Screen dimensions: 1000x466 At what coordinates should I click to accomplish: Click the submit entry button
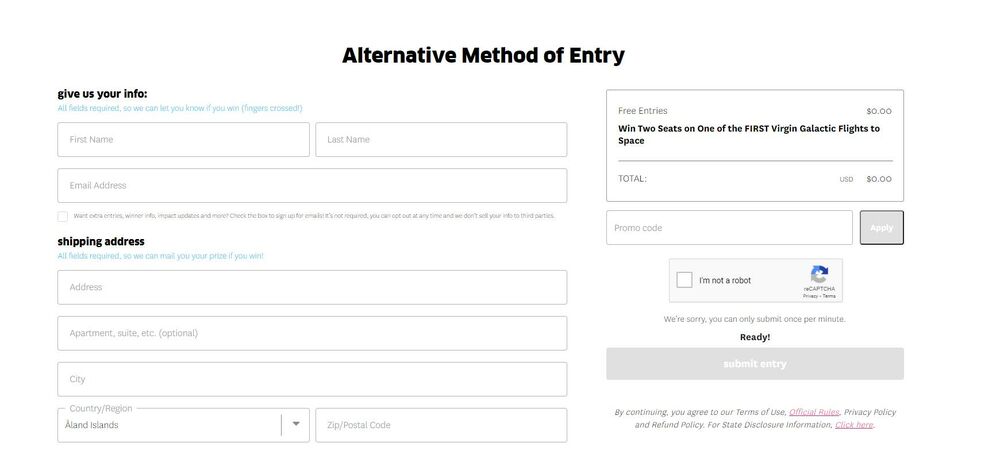754,364
